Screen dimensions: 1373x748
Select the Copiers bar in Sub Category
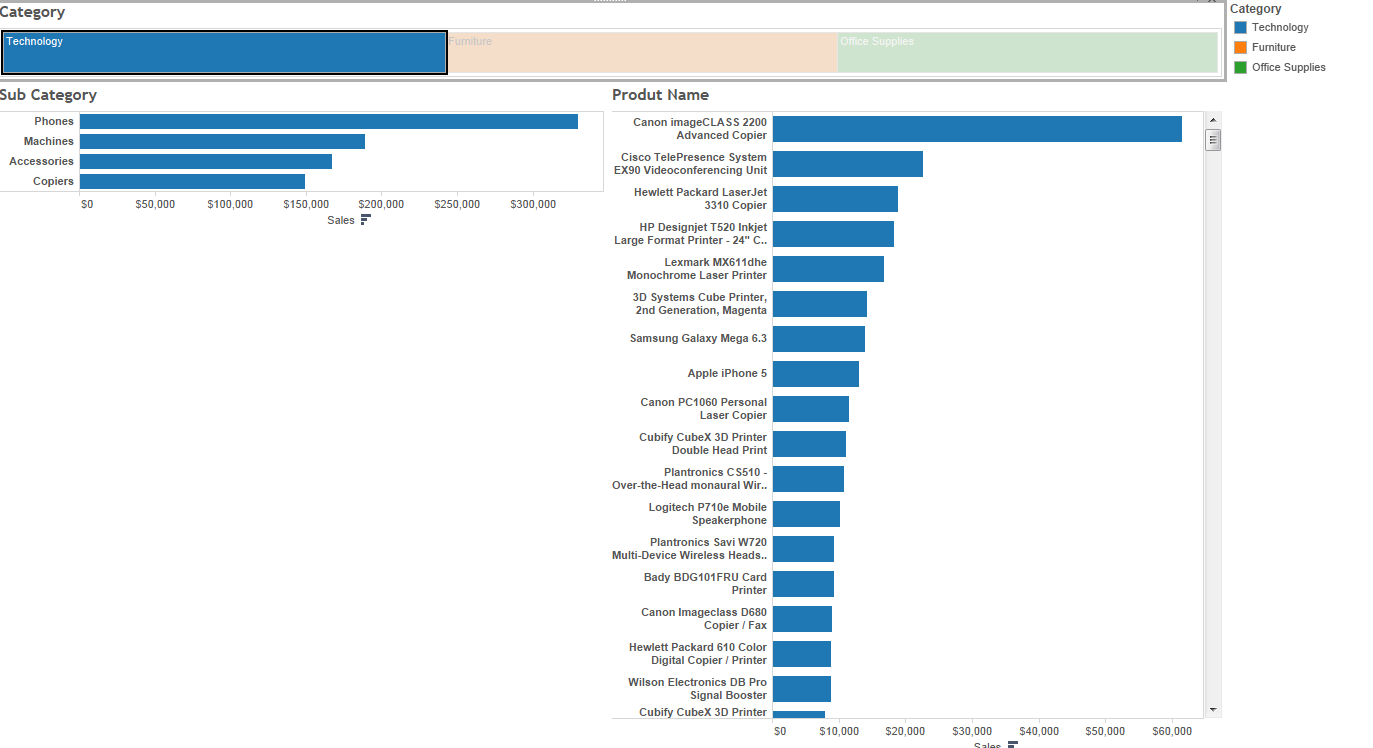192,181
